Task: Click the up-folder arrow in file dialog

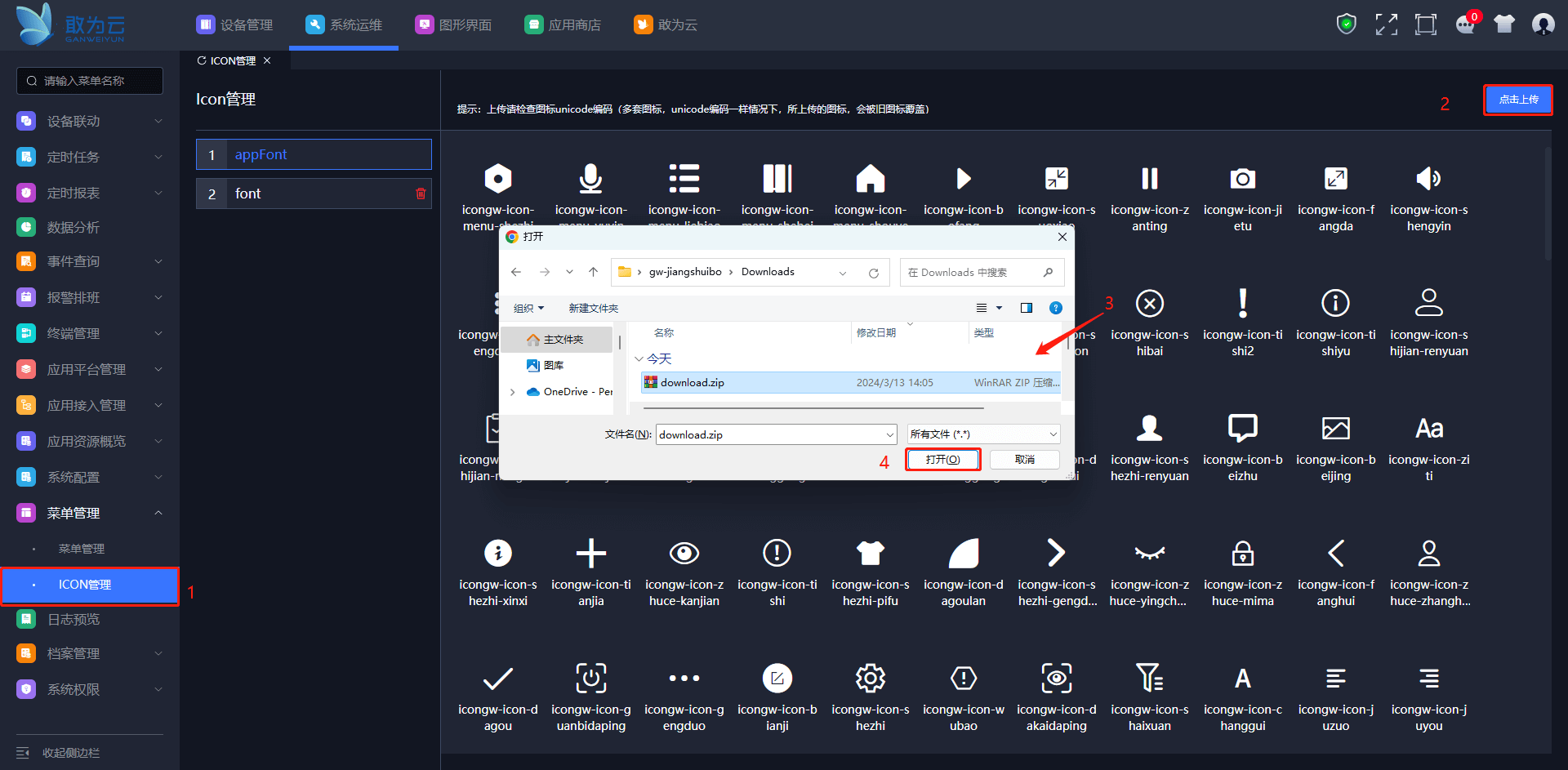Action: [x=593, y=272]
